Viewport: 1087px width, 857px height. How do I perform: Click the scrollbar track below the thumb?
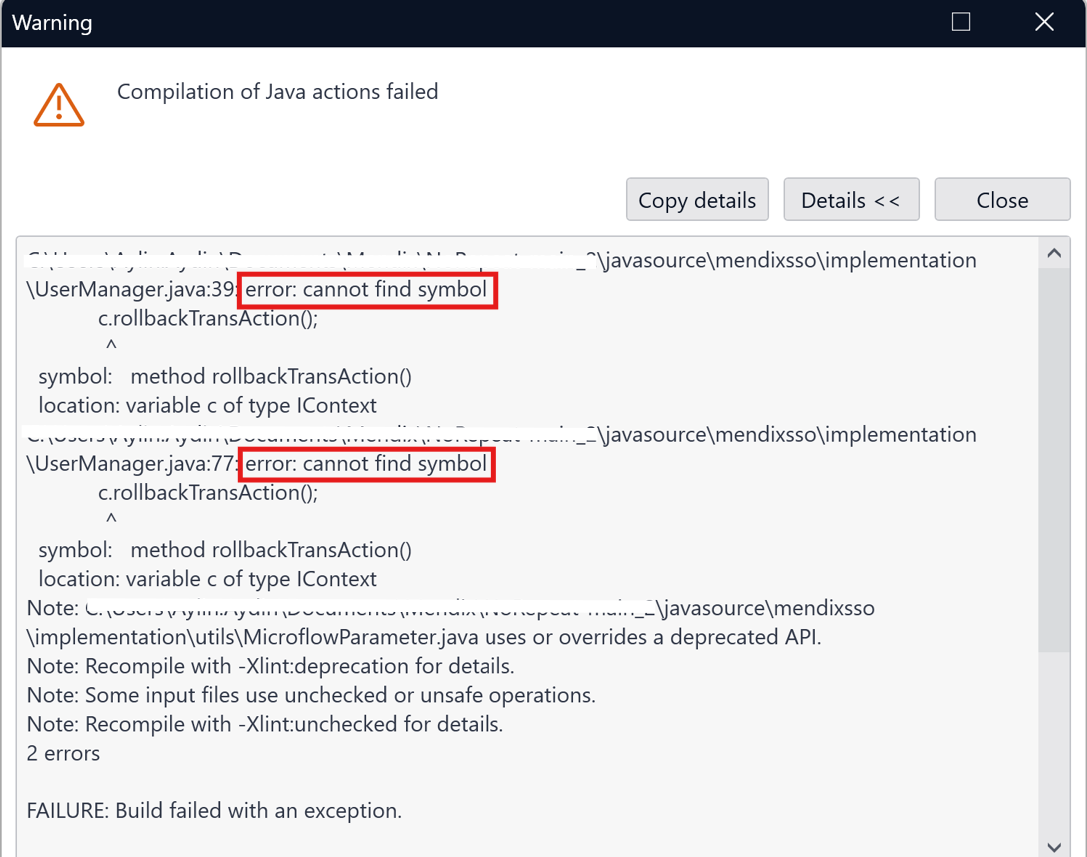tap(1054, 742)
